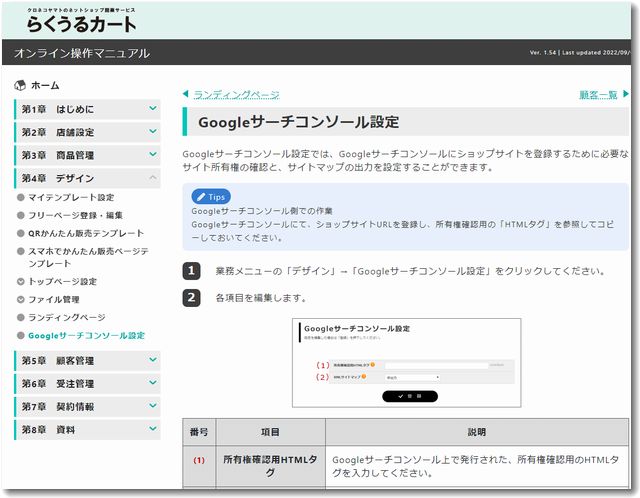Image resolution: width=640 pixels, height=498 pixels.
Task: Click the Googleサーチコンソール設定 page heading
Action: coord(298,122)
